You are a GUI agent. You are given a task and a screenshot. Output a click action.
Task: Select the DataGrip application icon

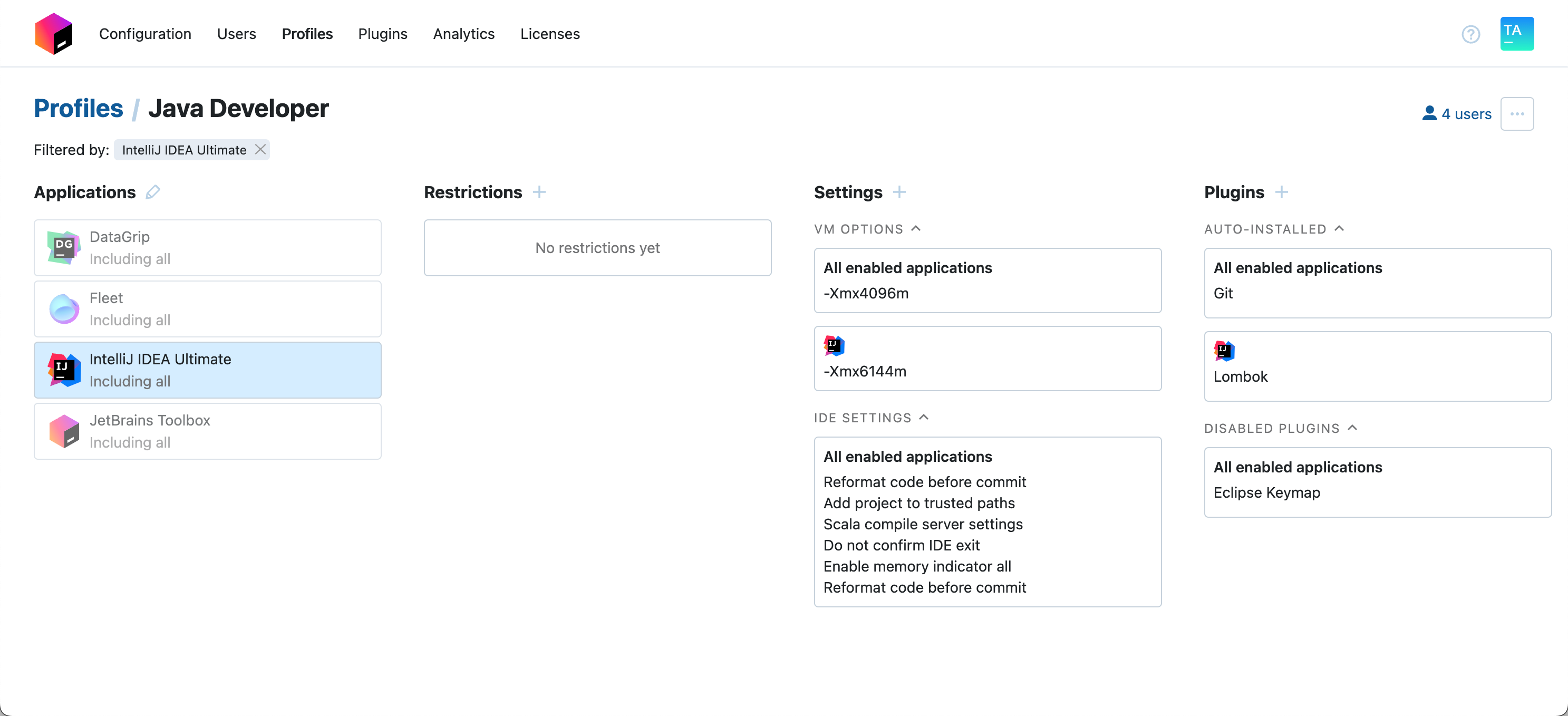[x=63, y=247]
